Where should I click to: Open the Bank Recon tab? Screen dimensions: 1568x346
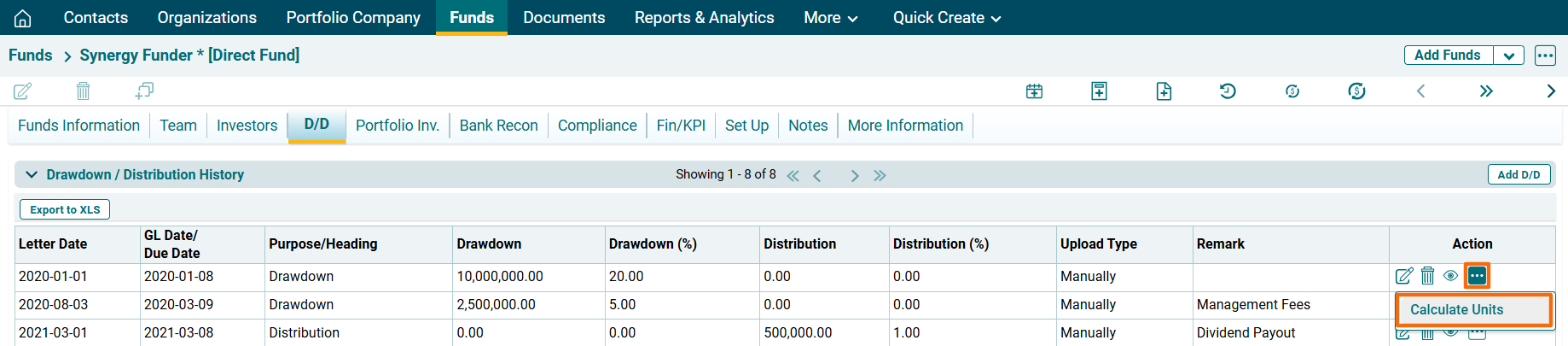(x=498, y=126)
